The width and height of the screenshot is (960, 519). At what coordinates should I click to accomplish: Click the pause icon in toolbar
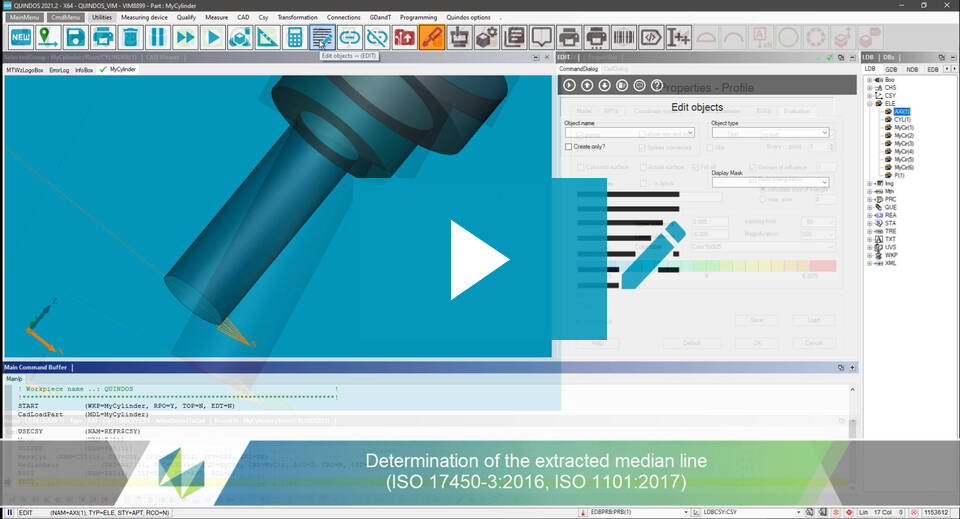click(158, 37)
